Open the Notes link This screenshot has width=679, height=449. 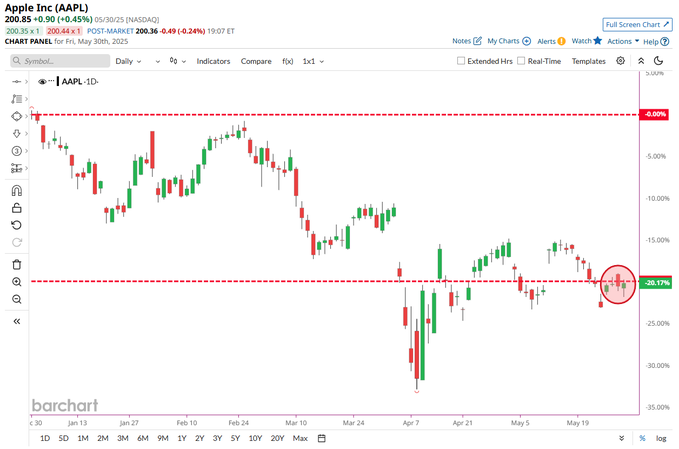tap(467, 41)
